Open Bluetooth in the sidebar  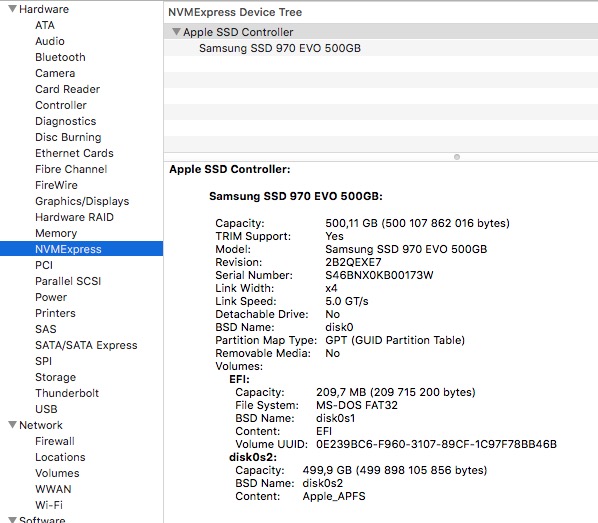coord(60,57)
